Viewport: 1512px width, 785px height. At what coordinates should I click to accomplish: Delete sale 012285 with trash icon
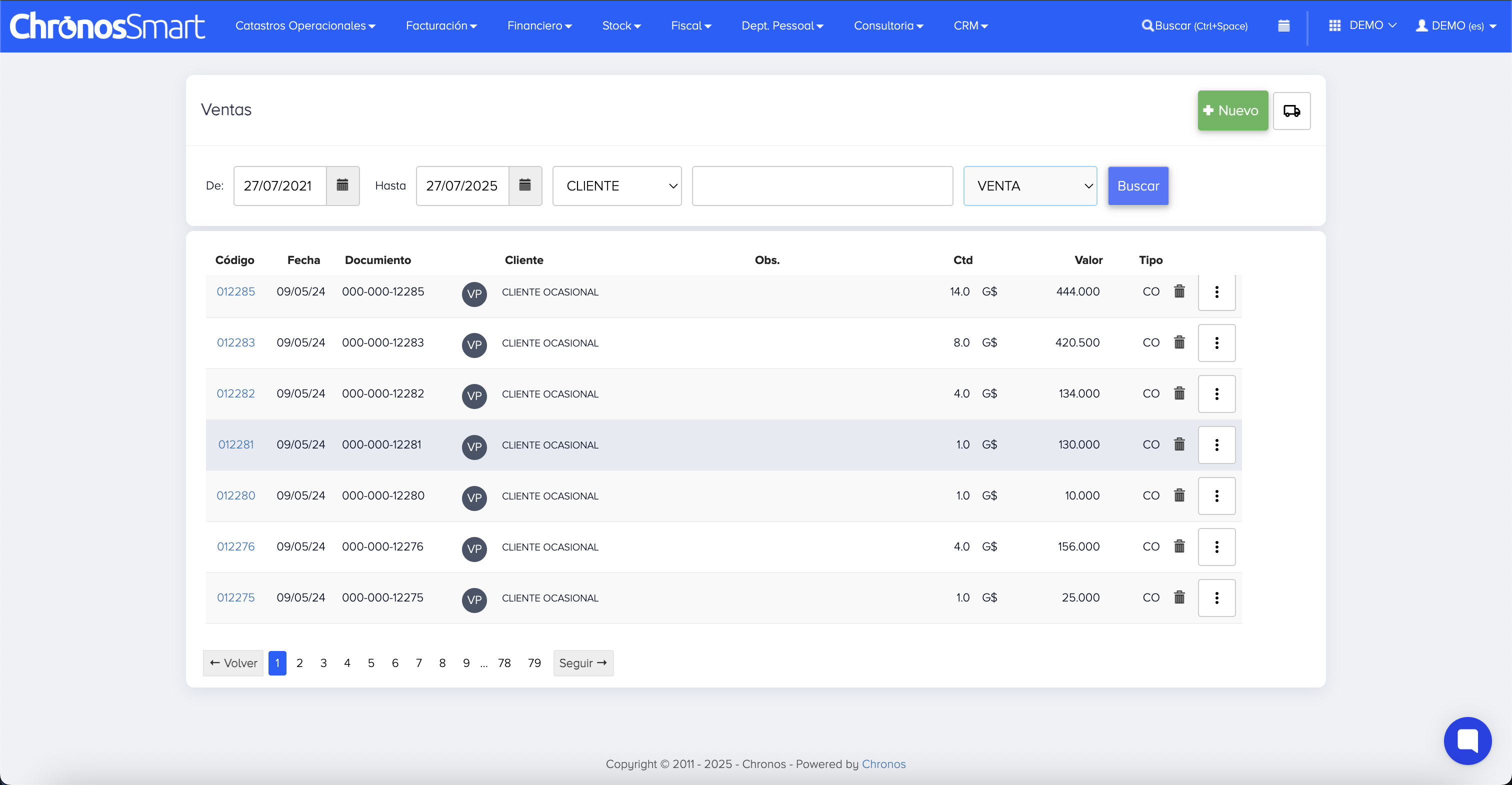coord(1179,291)
